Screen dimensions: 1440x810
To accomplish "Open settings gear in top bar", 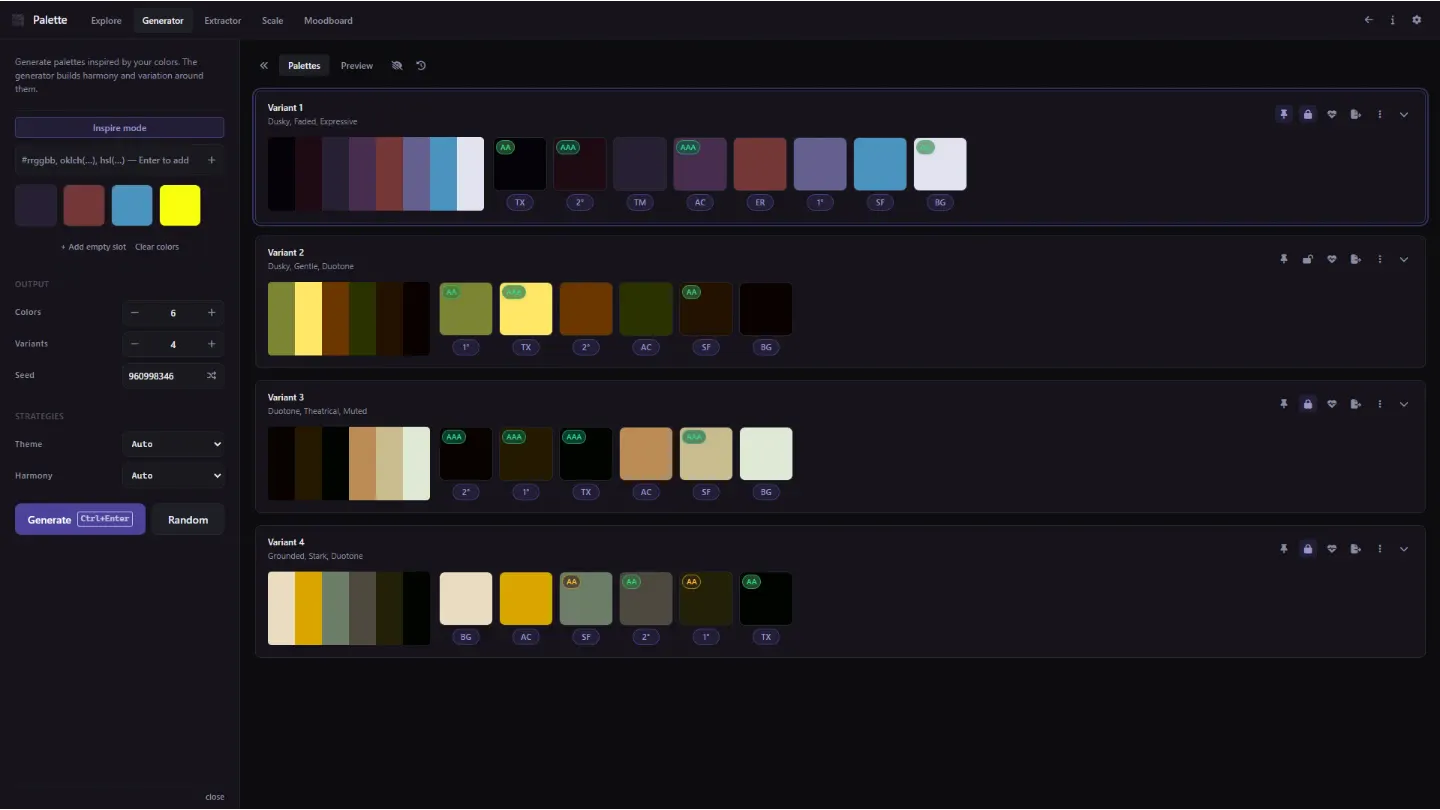I will [x=1416, y=20].
